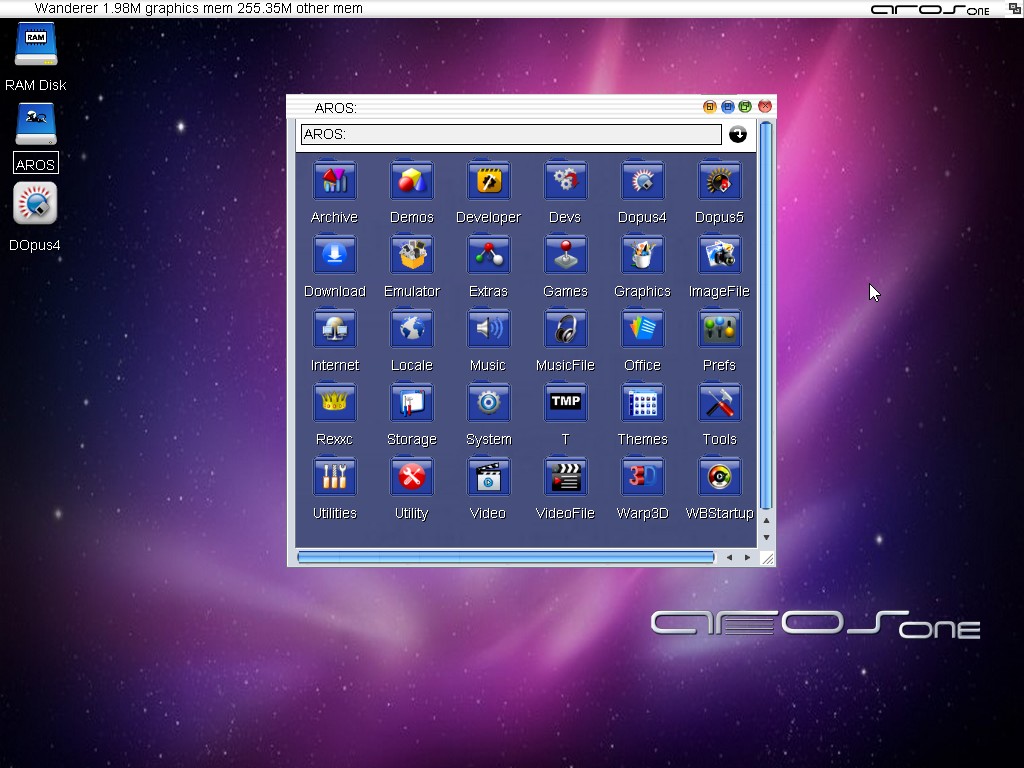The width and height of the screenshot is (1024, 768).
Task: Click the vertical scrollbar down arrow
Action: pyautogui.click(x=767, y=538)
